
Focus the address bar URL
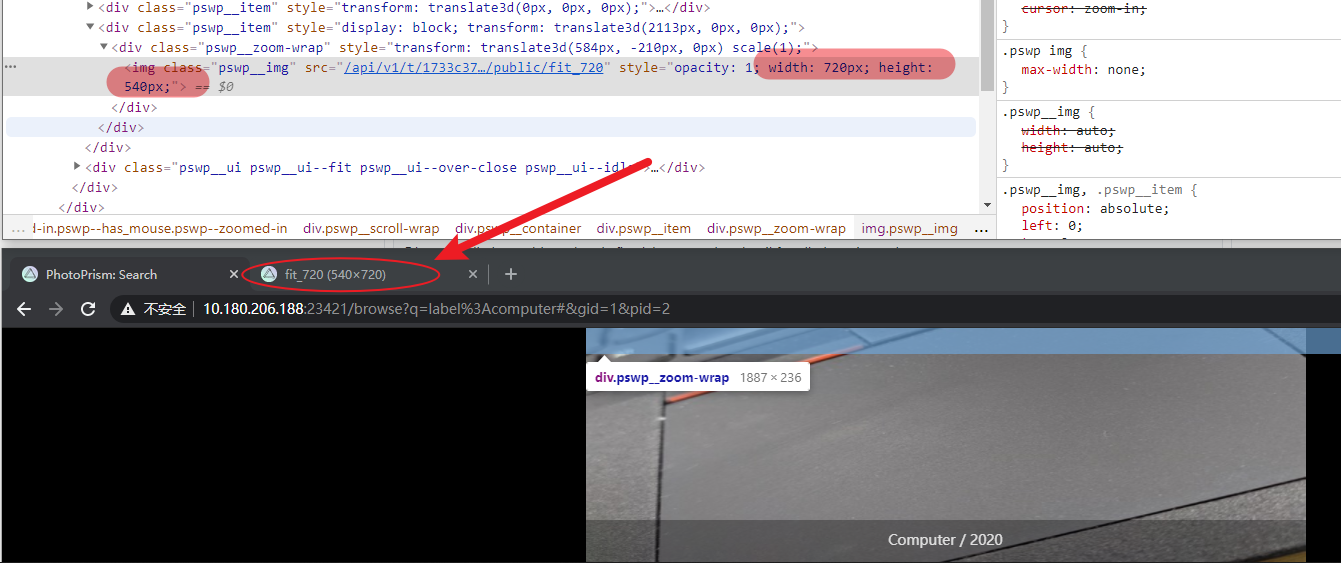click(436, 309)
